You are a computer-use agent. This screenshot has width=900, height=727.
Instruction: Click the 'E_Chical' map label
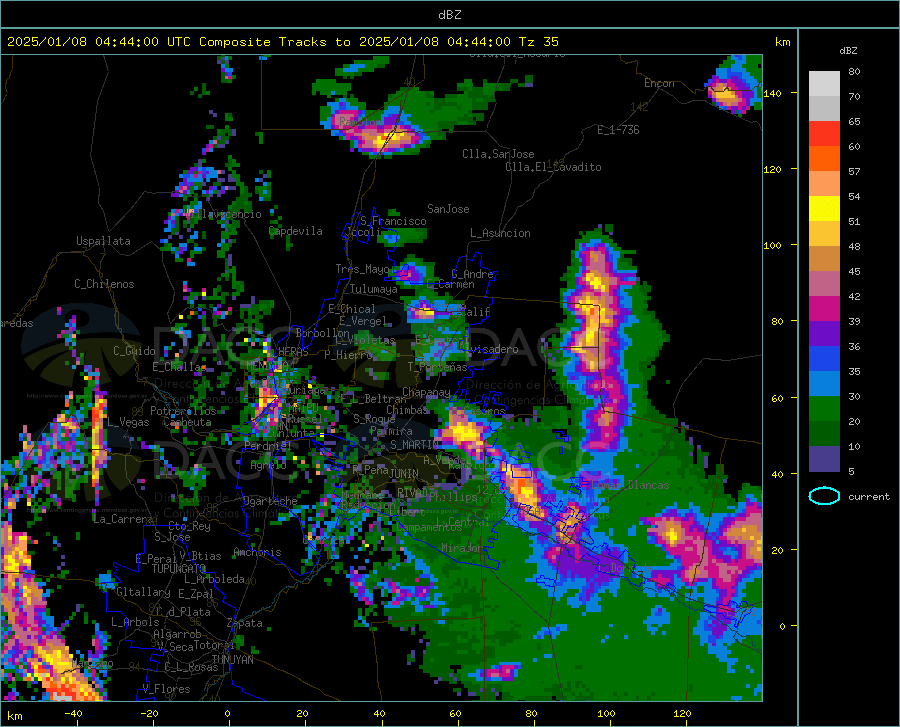pyautogui.click(x=352, y=309)
